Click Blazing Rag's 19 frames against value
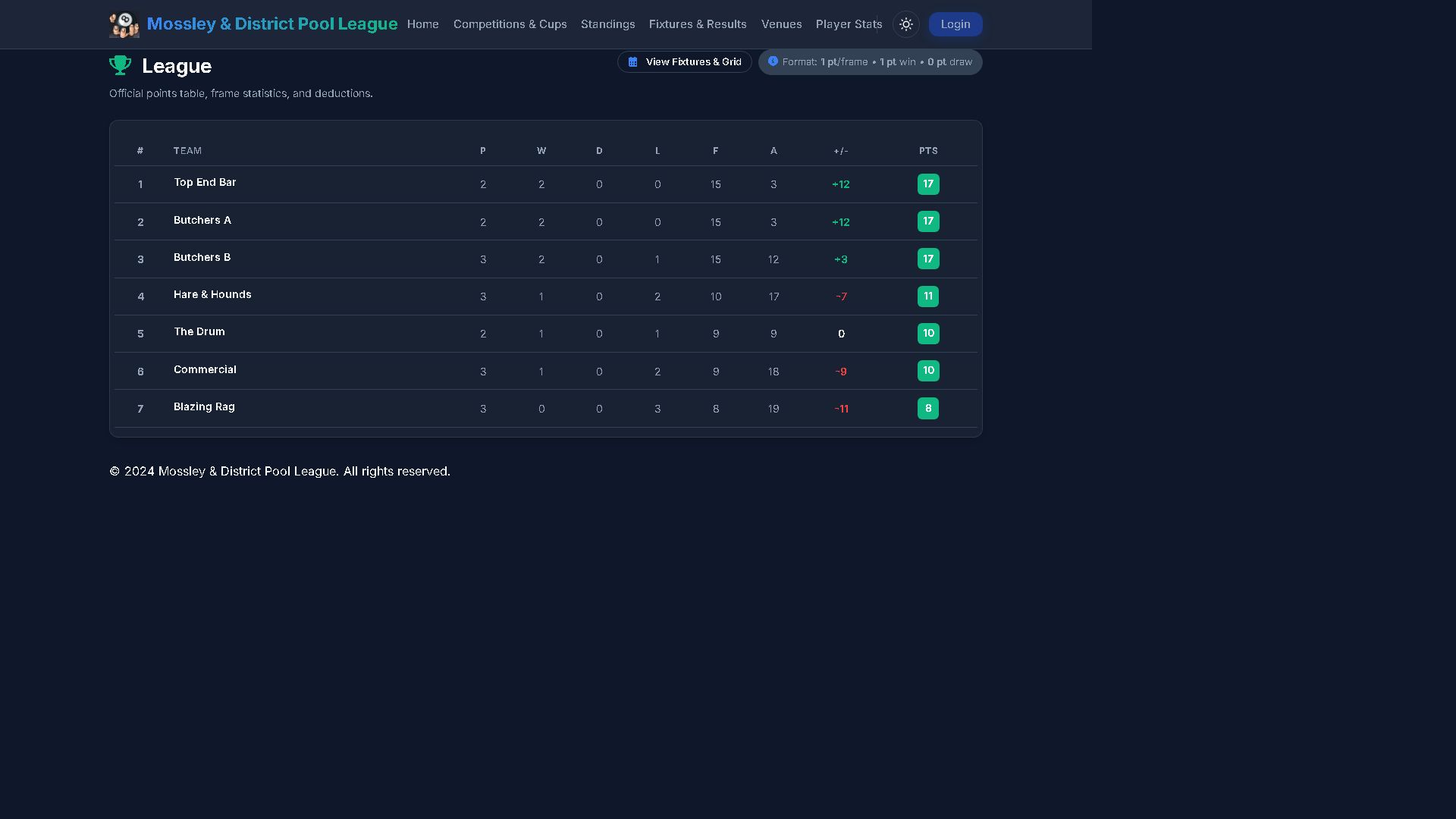 [773, 409]
